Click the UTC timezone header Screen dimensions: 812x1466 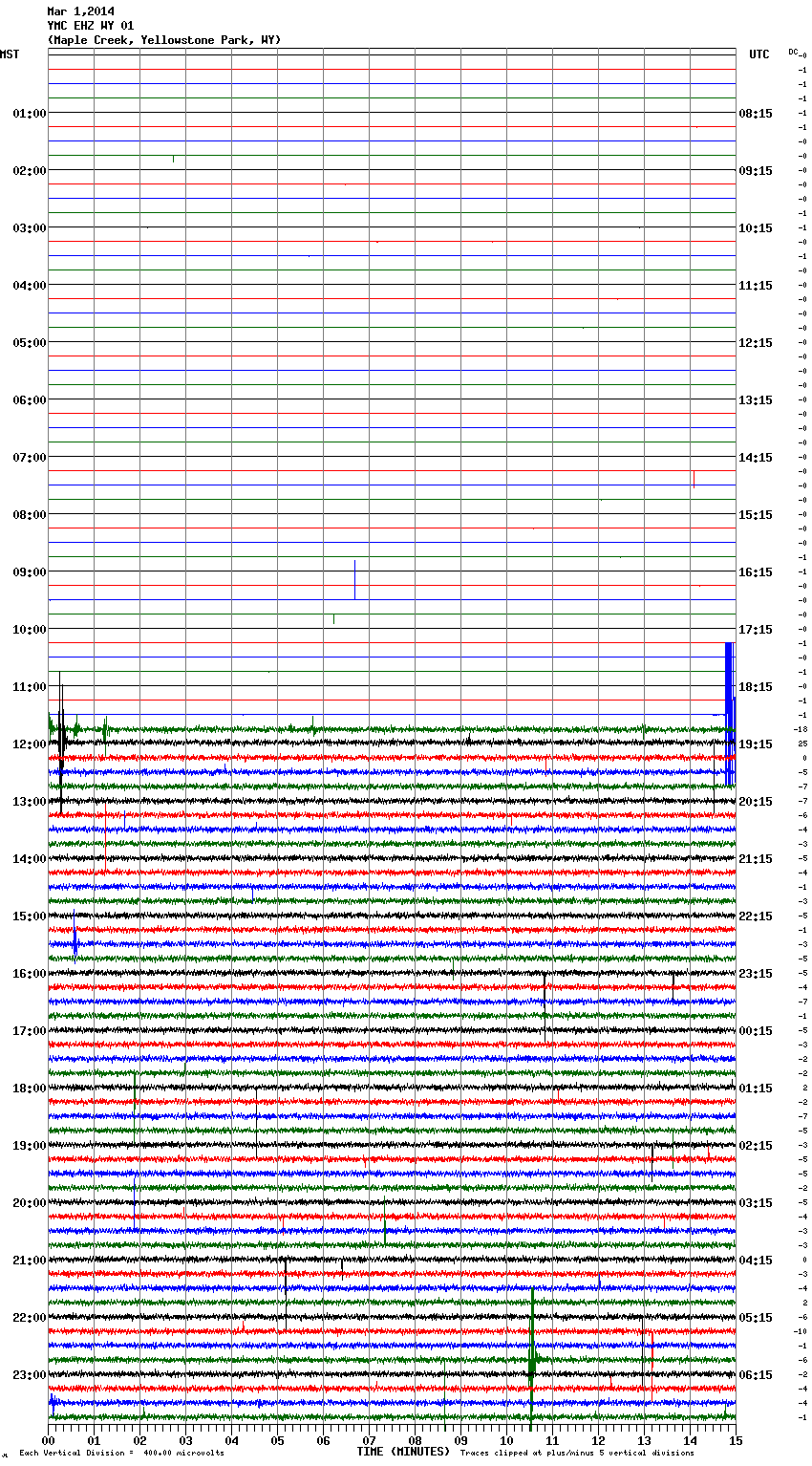(759, 54)
